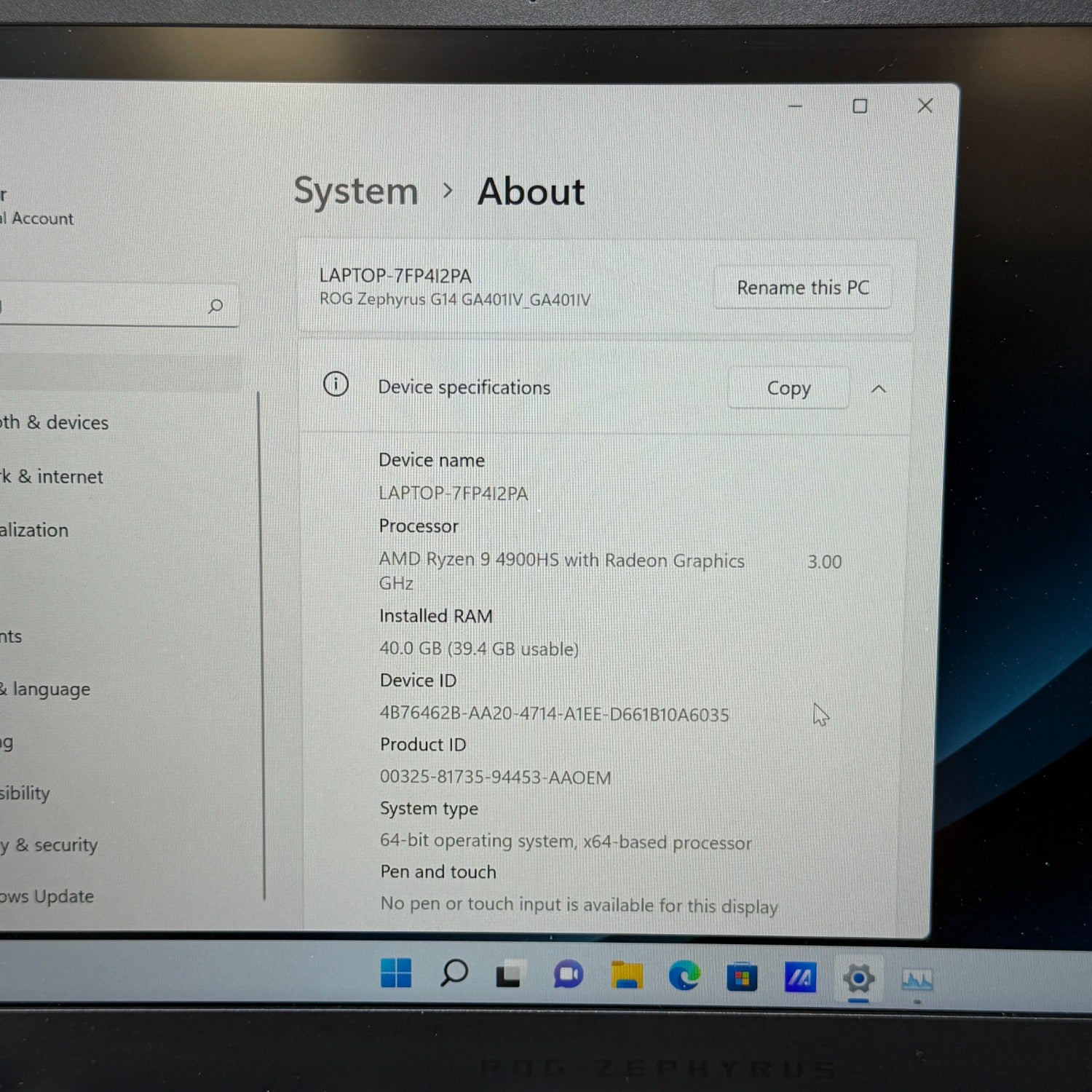This screenshot has width=1092, height=1092.
Task: Launch Teams Chat from the taskbar
Action: [x=568, y=975]
